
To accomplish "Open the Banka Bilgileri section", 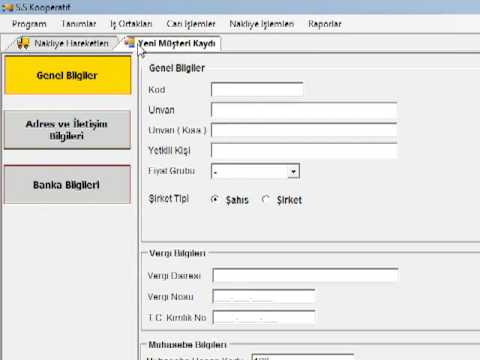I will [x=67, y=184].
